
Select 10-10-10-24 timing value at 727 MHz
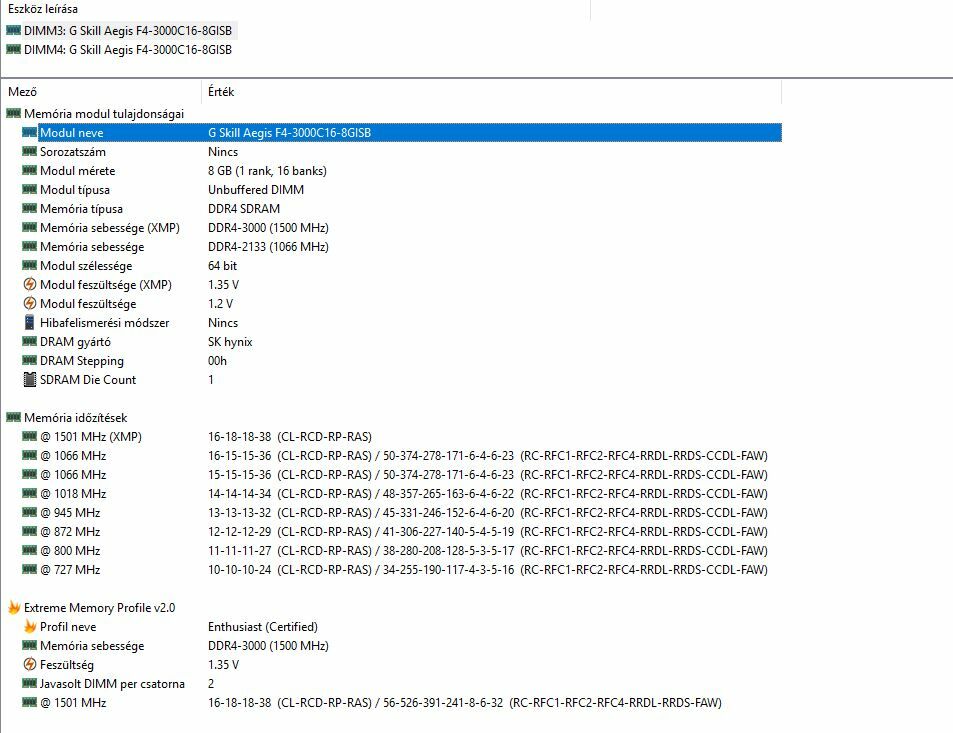click(487, 570)
